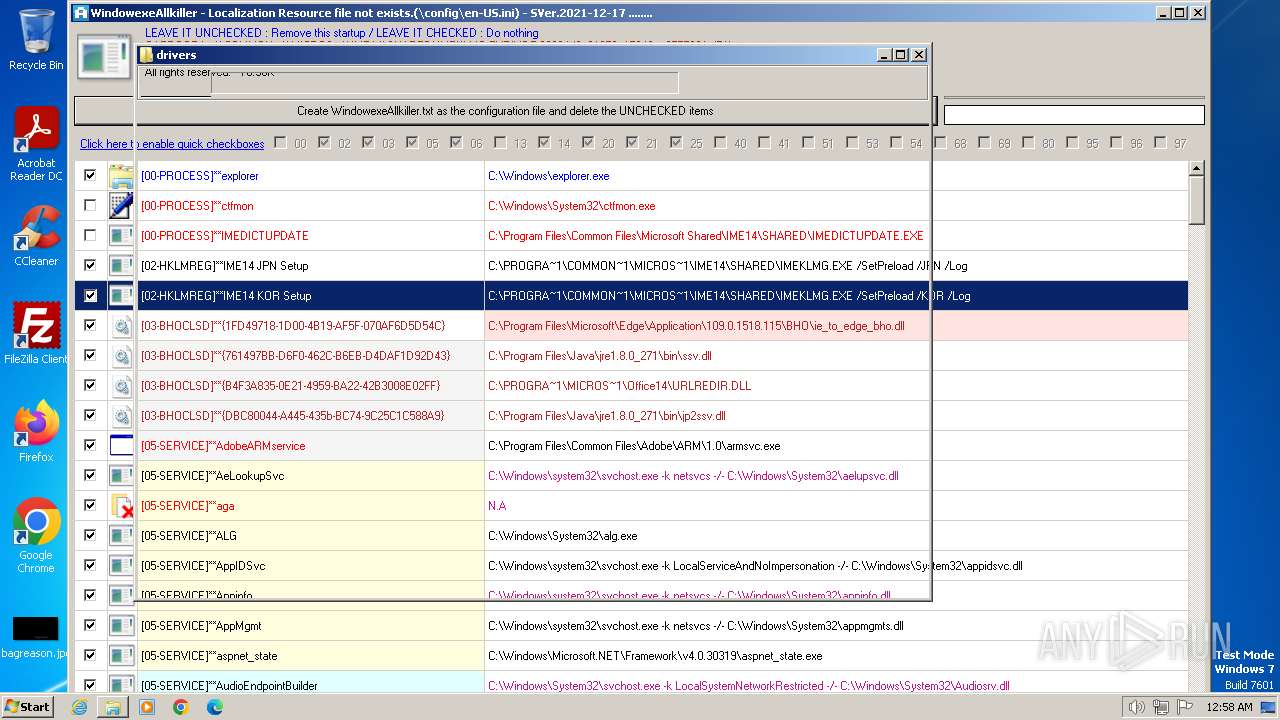This screenshot has width=1280, height=720.
Task: Click the AppMgmt service row icon
Action: [x=121, y=626]
